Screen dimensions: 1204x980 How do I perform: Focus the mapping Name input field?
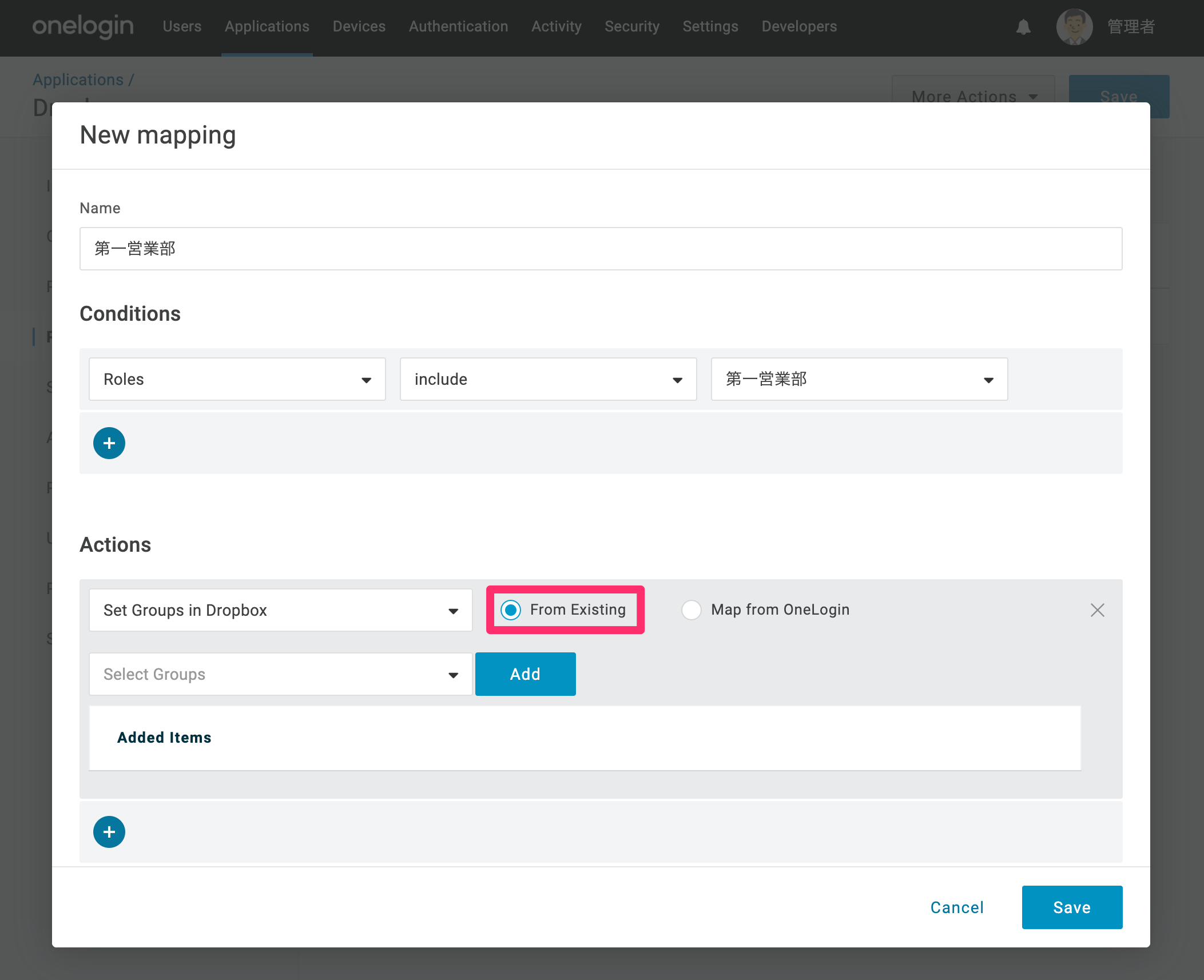601,249
